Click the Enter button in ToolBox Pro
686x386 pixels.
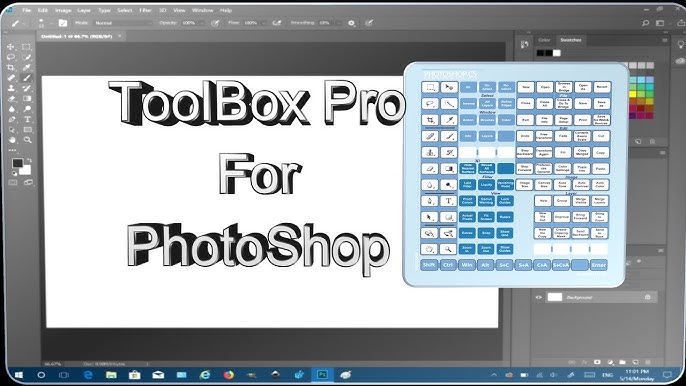click(x=598, y=265)
